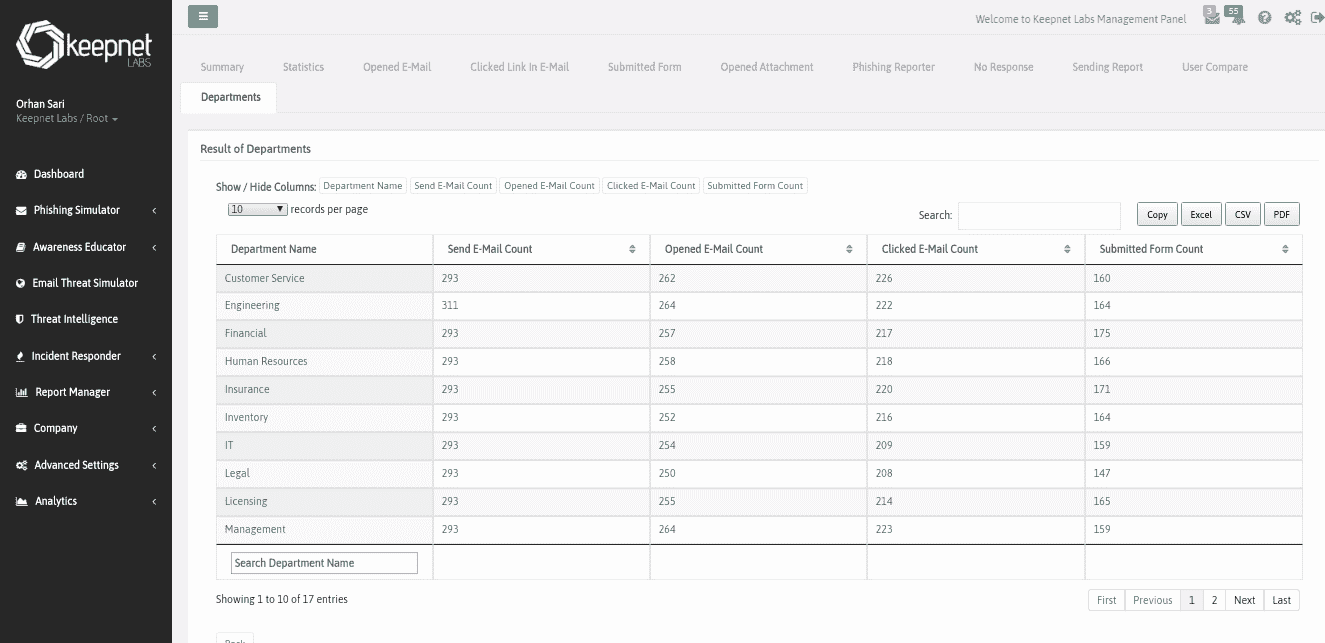The image size is (1325, 643).
Task: Jump to the Last page
Action: [x=1281, y=600]
